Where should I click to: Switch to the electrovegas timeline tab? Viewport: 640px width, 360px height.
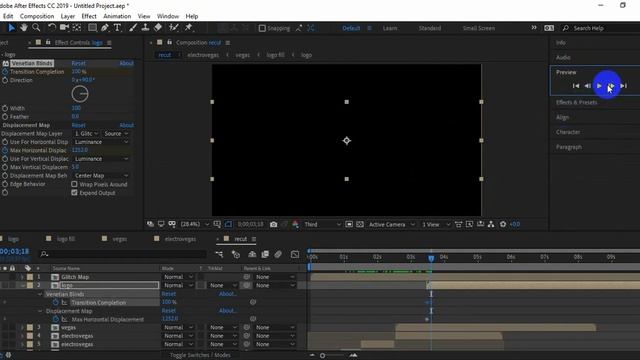coord(180,239)
